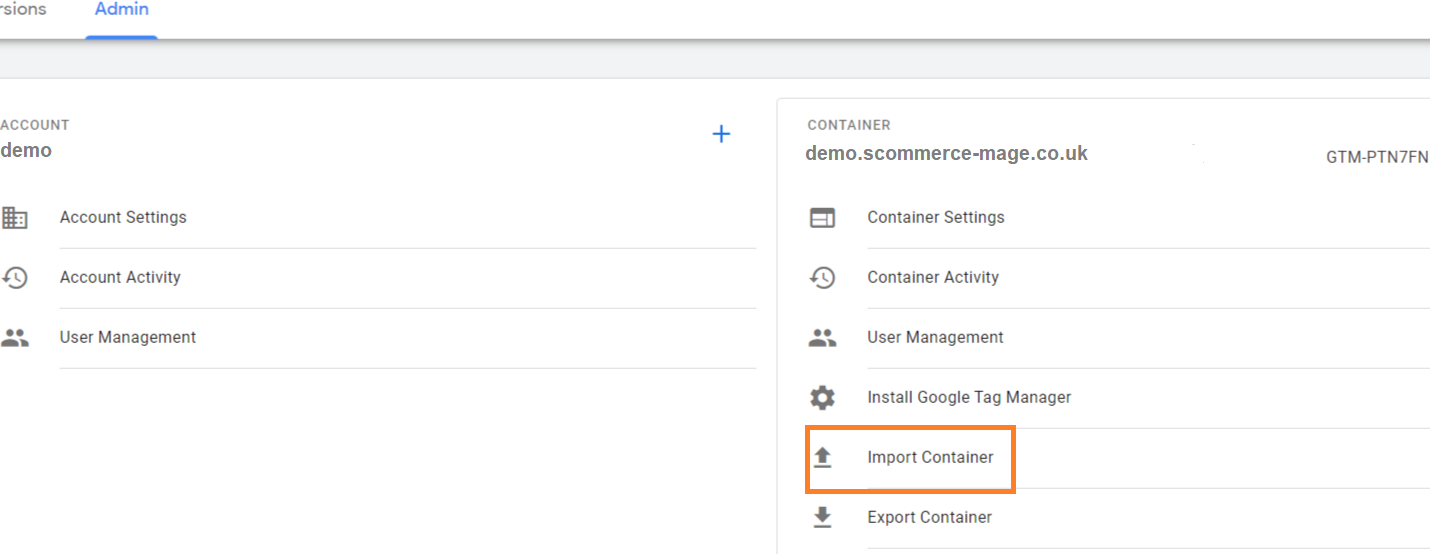Viewport: 1430px width, 554px height.
Task: Click the Install Google Tag Manager gear icon
Action: (822, 398)
